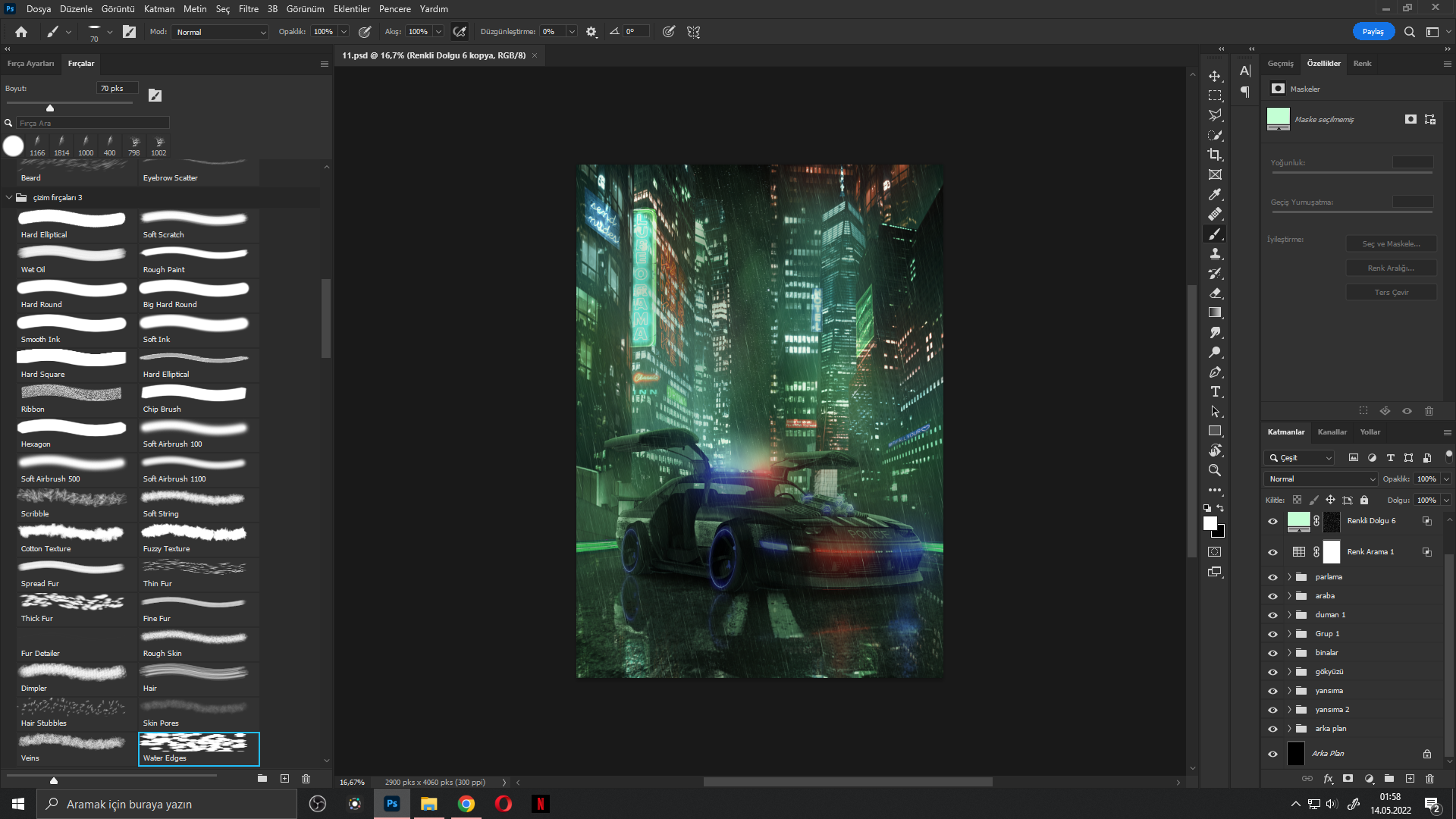Select the Chip Brush preset
The width and height of the screenshot is (1456, 819).
point(199,400)
